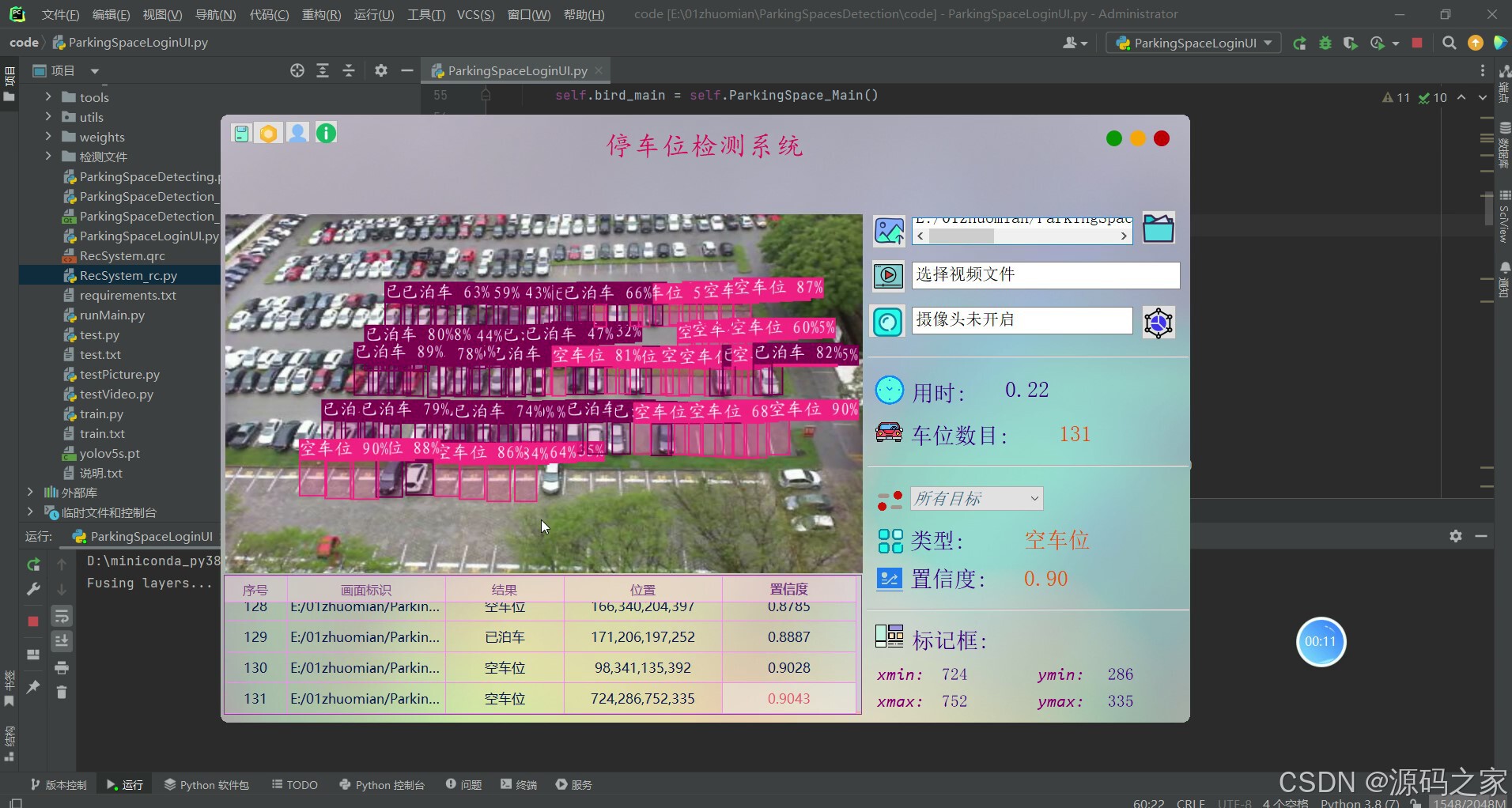Click the locate file target icon in project panel
Image resolution: width=1512 pixels, height=808 pixels.
click(297, 70)
